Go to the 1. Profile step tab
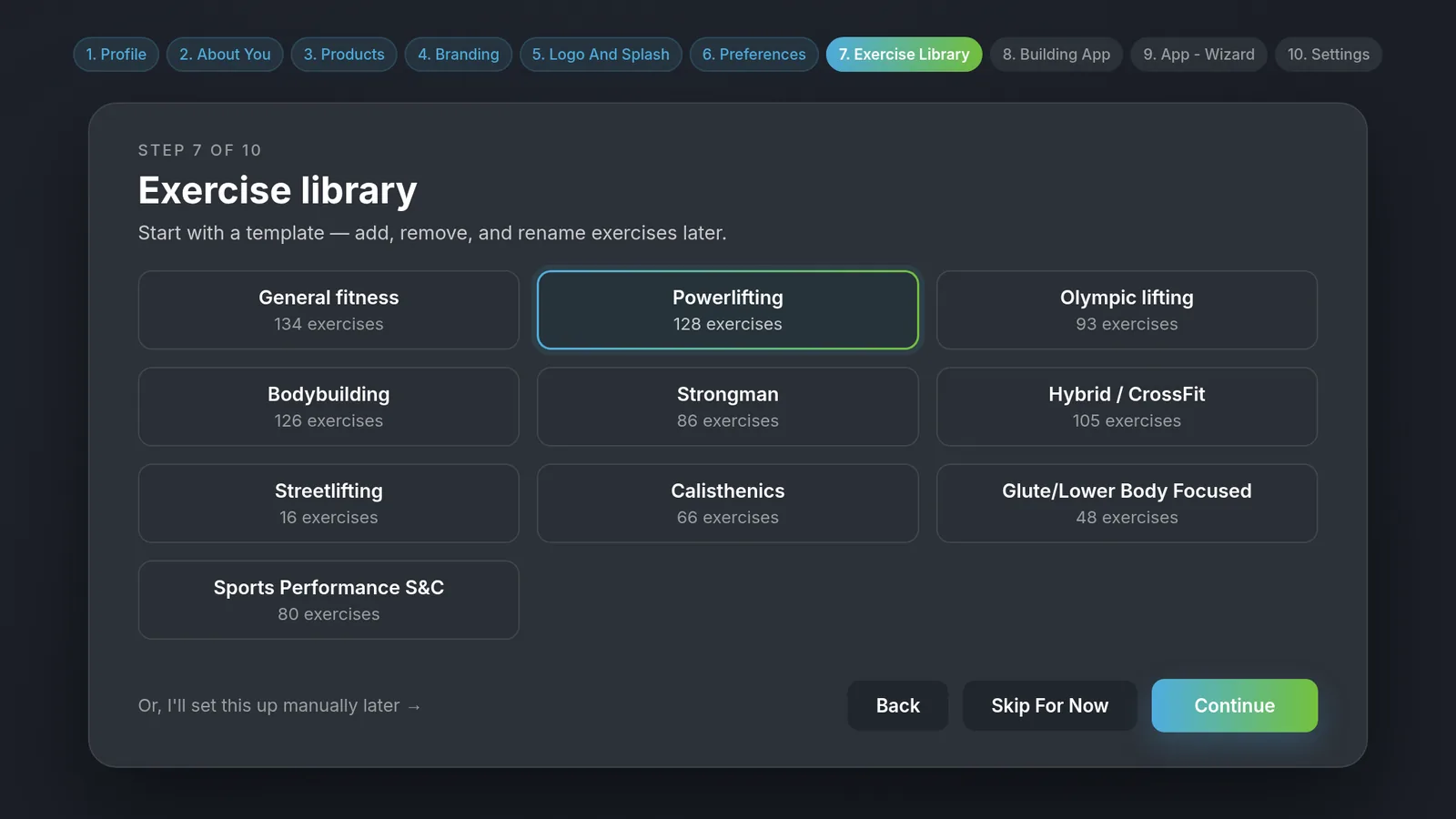 tap(116, 55)
